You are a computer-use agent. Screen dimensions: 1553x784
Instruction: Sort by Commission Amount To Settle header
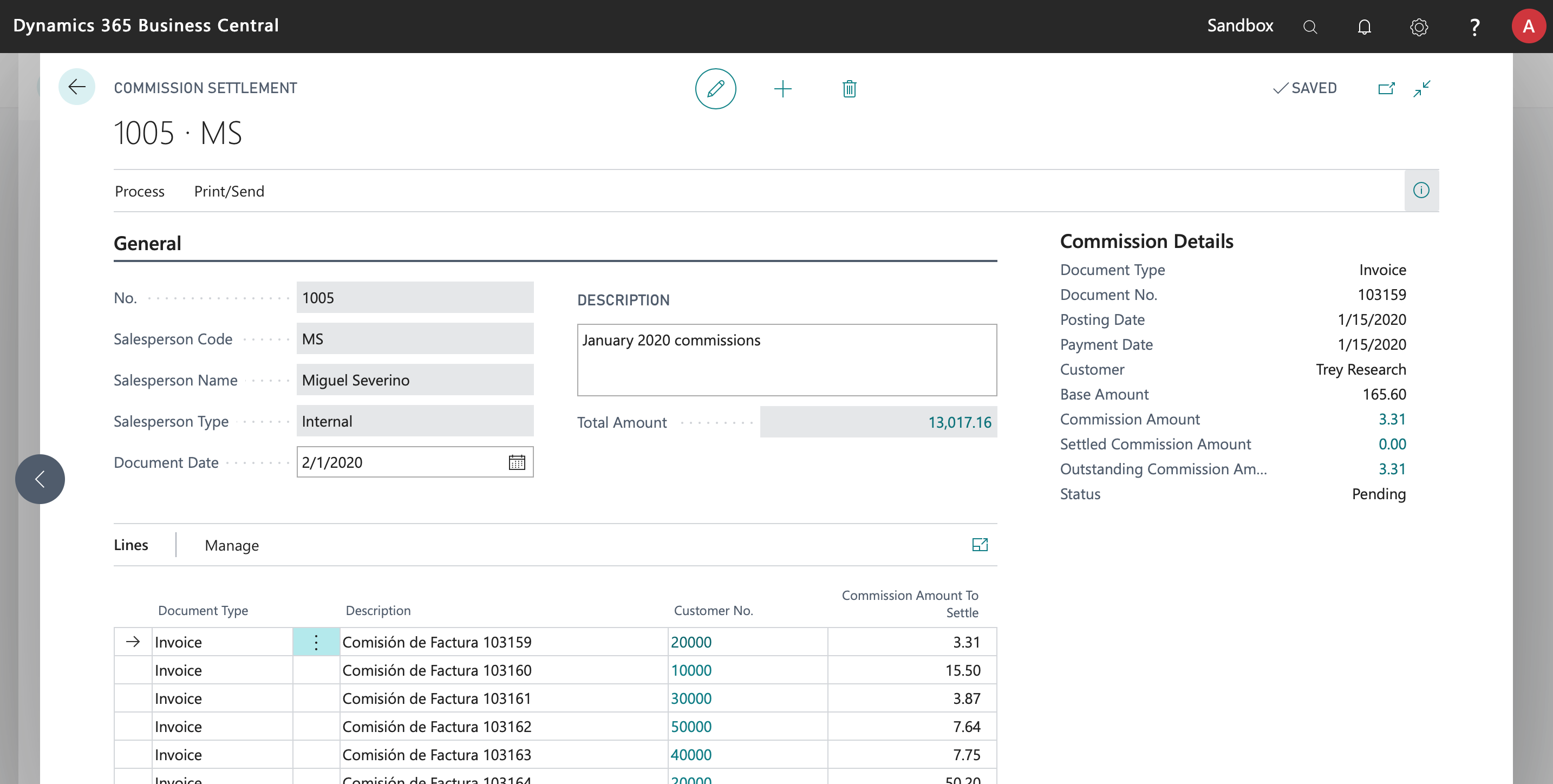[910, 604]
